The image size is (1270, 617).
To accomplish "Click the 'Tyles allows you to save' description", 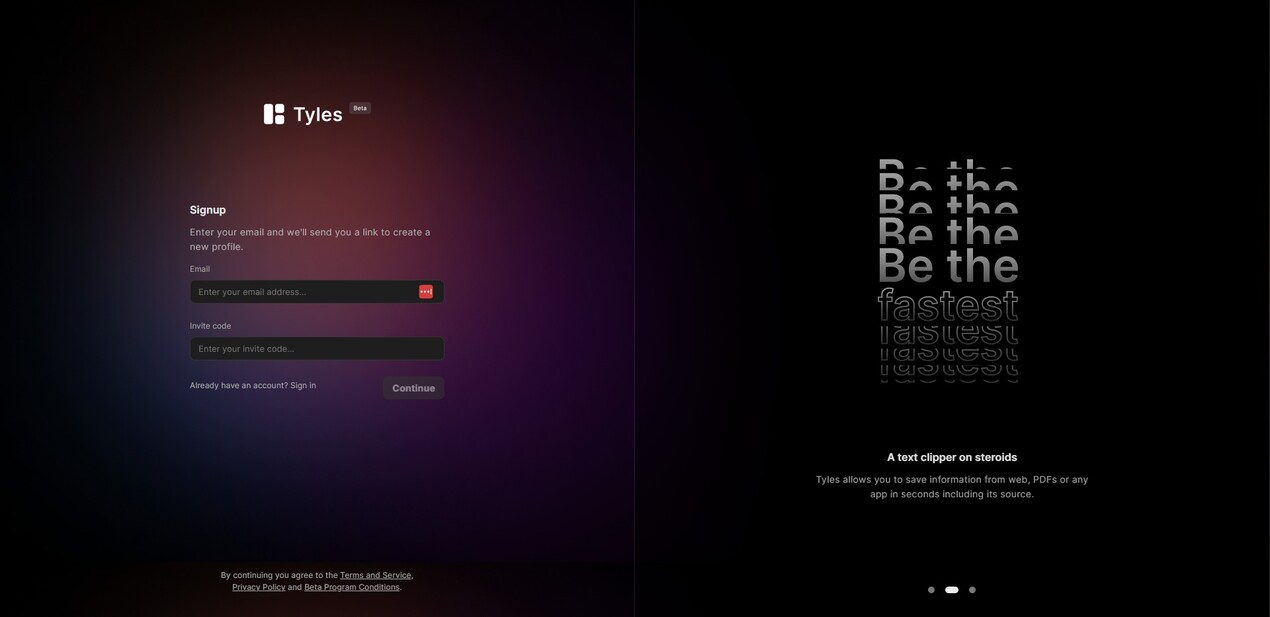I will click(x=952, y=487).
